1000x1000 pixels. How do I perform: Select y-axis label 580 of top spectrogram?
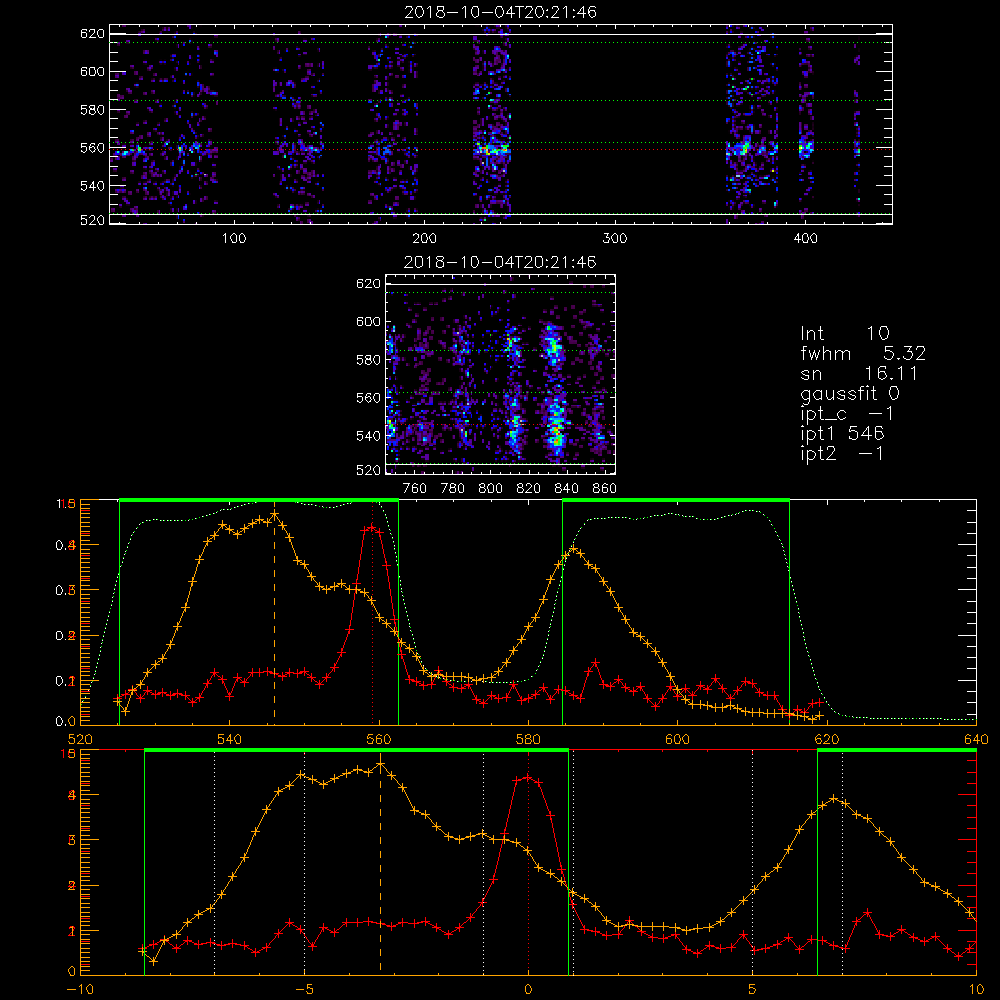pos(92,110)
